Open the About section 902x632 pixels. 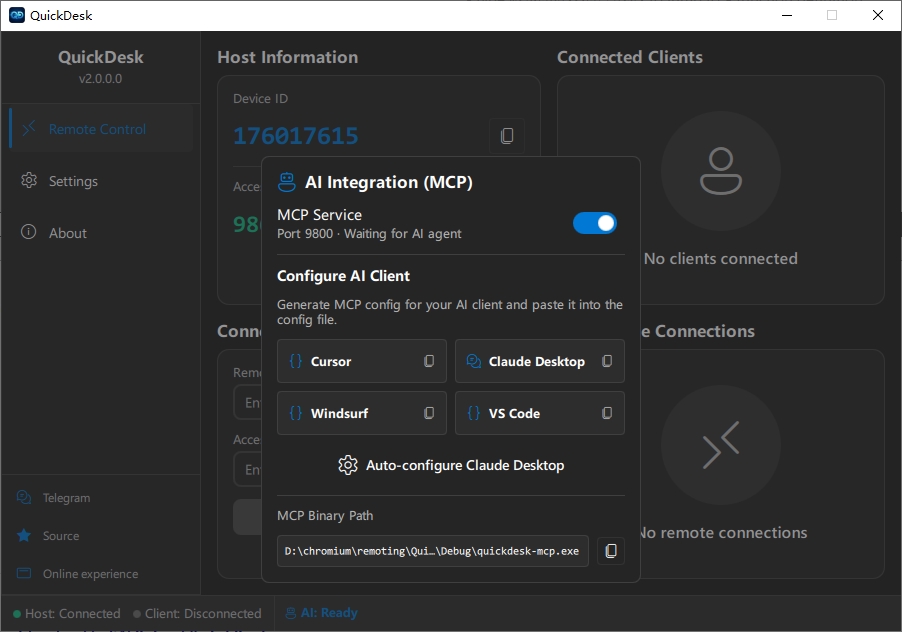click(68, 233)
